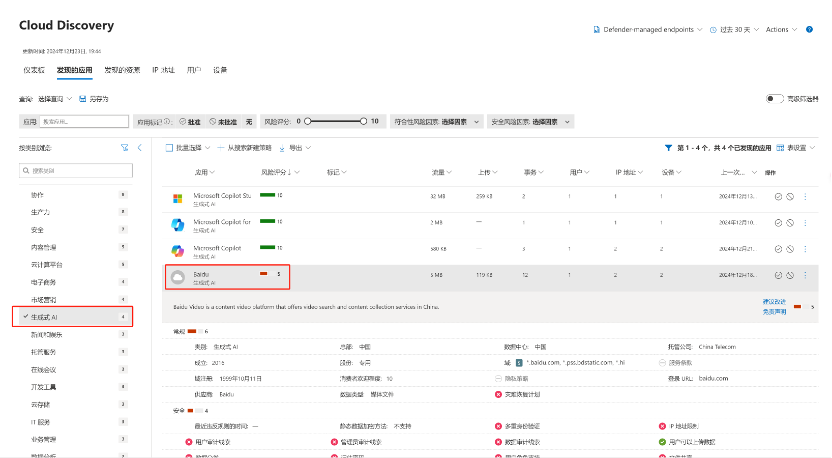832x458 pixels.
Task: Click the search magnifier in category search
Action: coord(26,171)
